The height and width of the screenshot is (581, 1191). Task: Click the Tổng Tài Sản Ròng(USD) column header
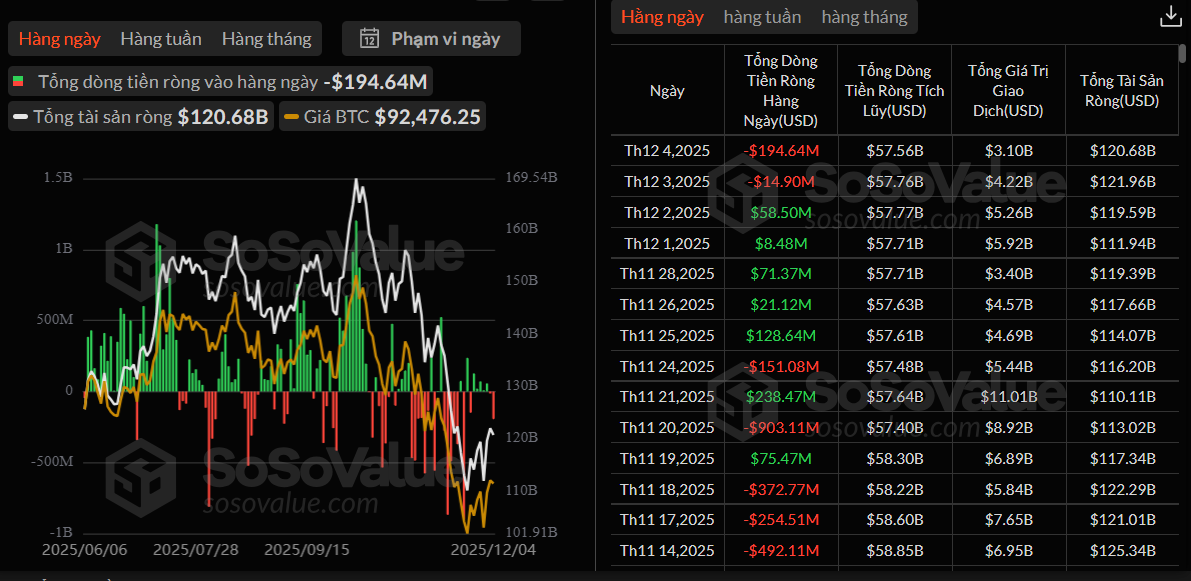(x=1120, y=90)
